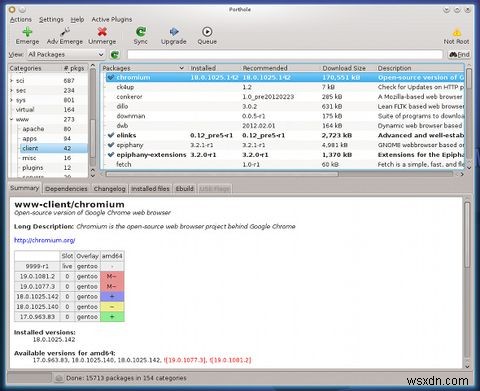Image resolution: width=480 pixels, height=391 pixels.
Task: Click the Unmerge red X icon
Action: 102,32
